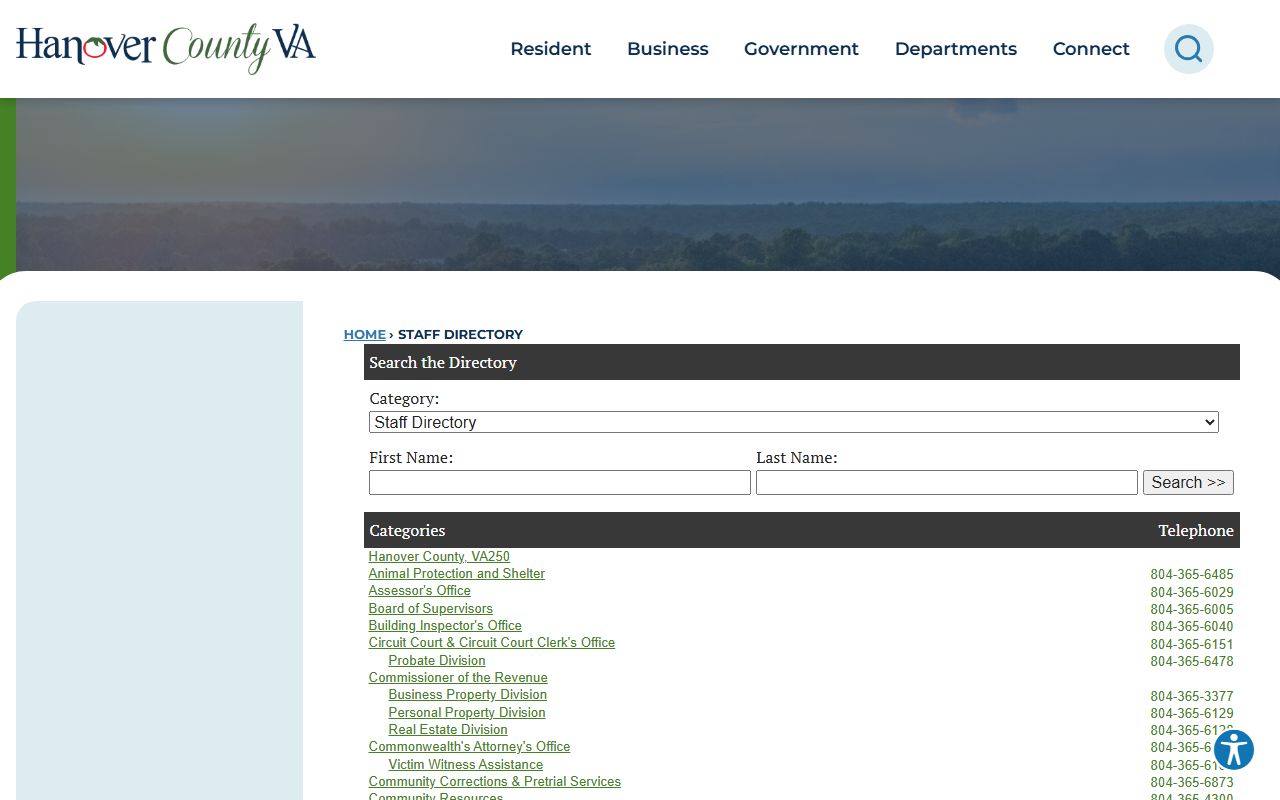Click phone number 804-365-6873
1280x800 pixels.
(x=1192, y=782)
